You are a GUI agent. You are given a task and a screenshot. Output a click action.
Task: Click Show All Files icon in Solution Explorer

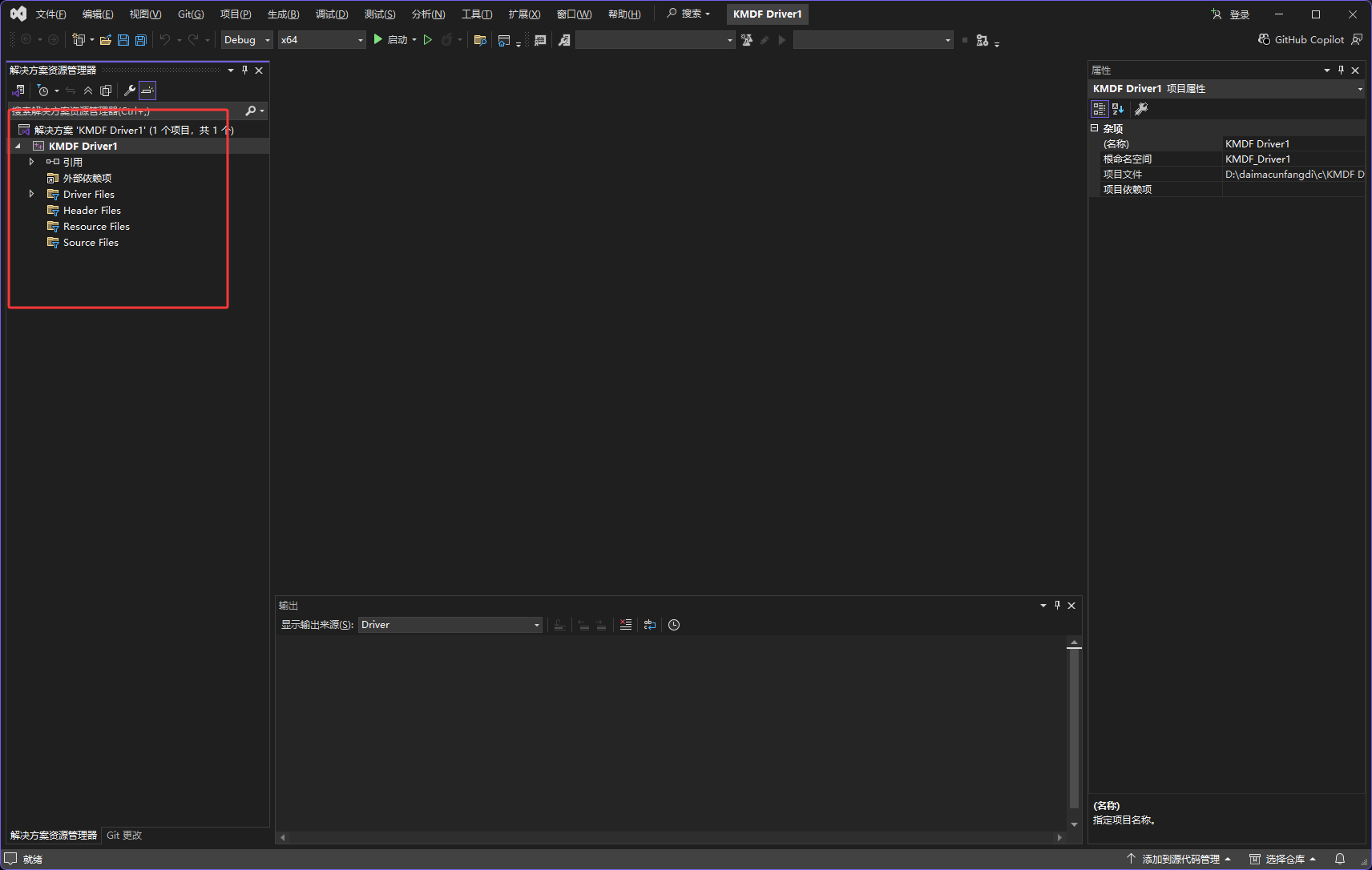coord(106,91)
